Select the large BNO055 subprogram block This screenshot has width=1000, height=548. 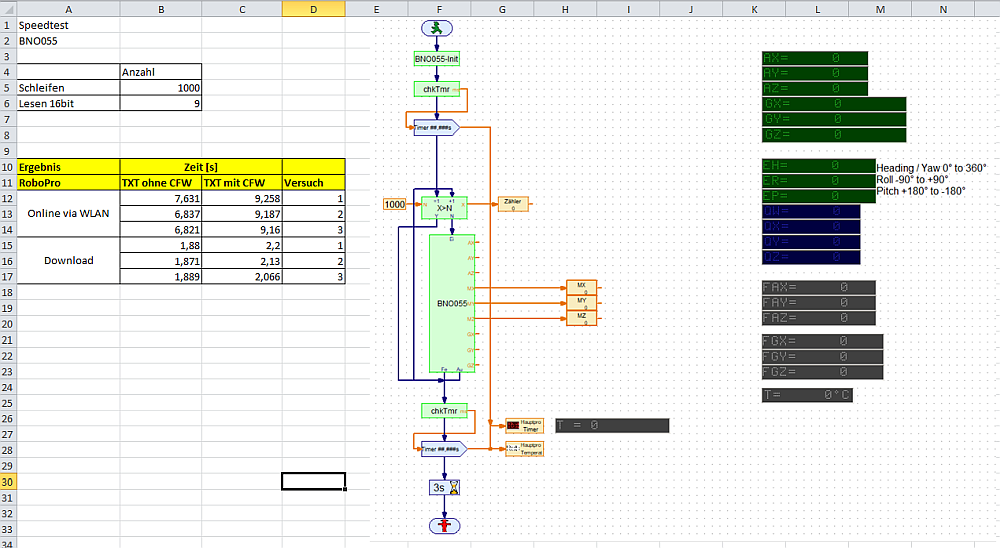pyautogui.click(x=453, y=302)
